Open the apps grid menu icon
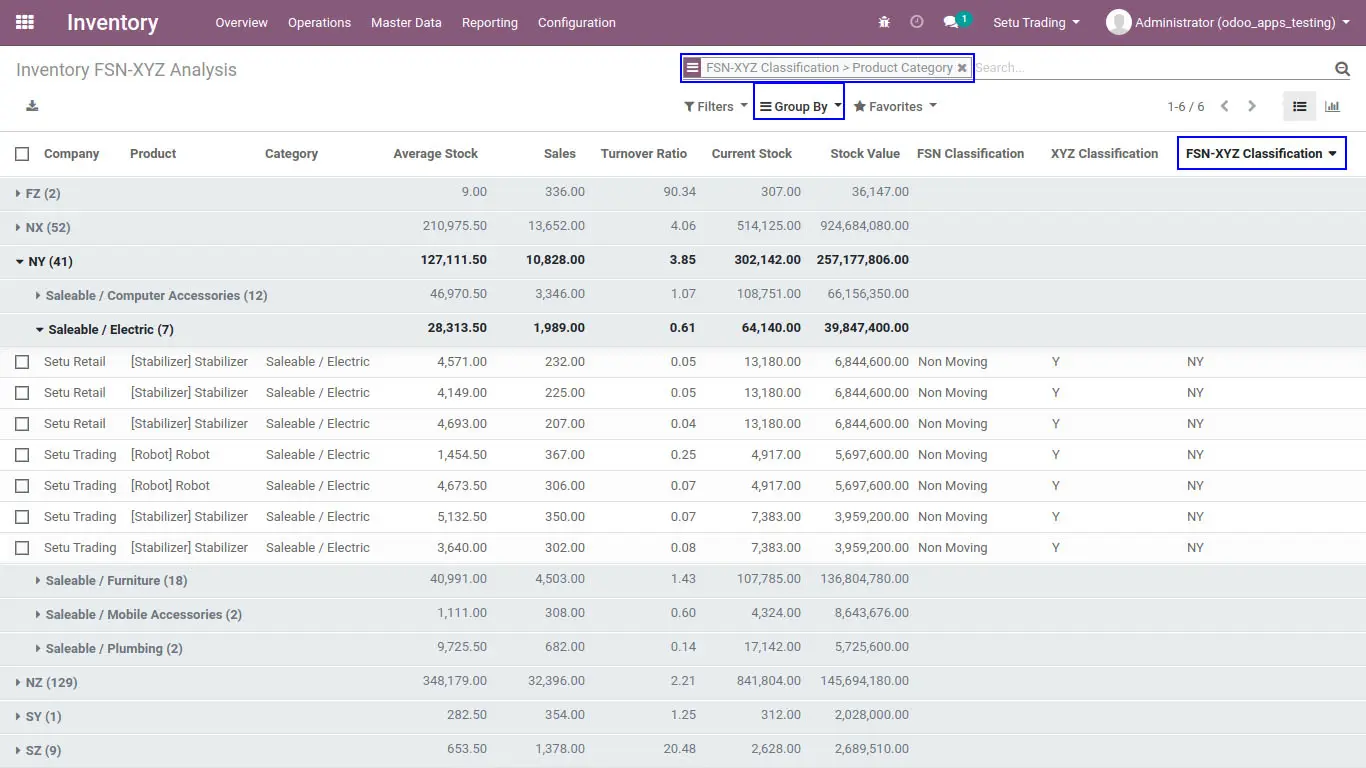 tap(25, 22)
